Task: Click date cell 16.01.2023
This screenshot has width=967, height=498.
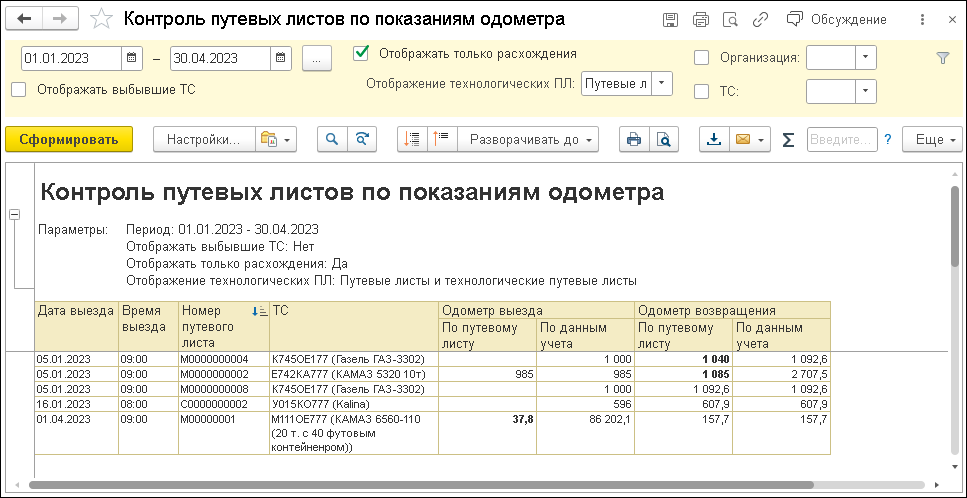Action: (x=76, y=404)
